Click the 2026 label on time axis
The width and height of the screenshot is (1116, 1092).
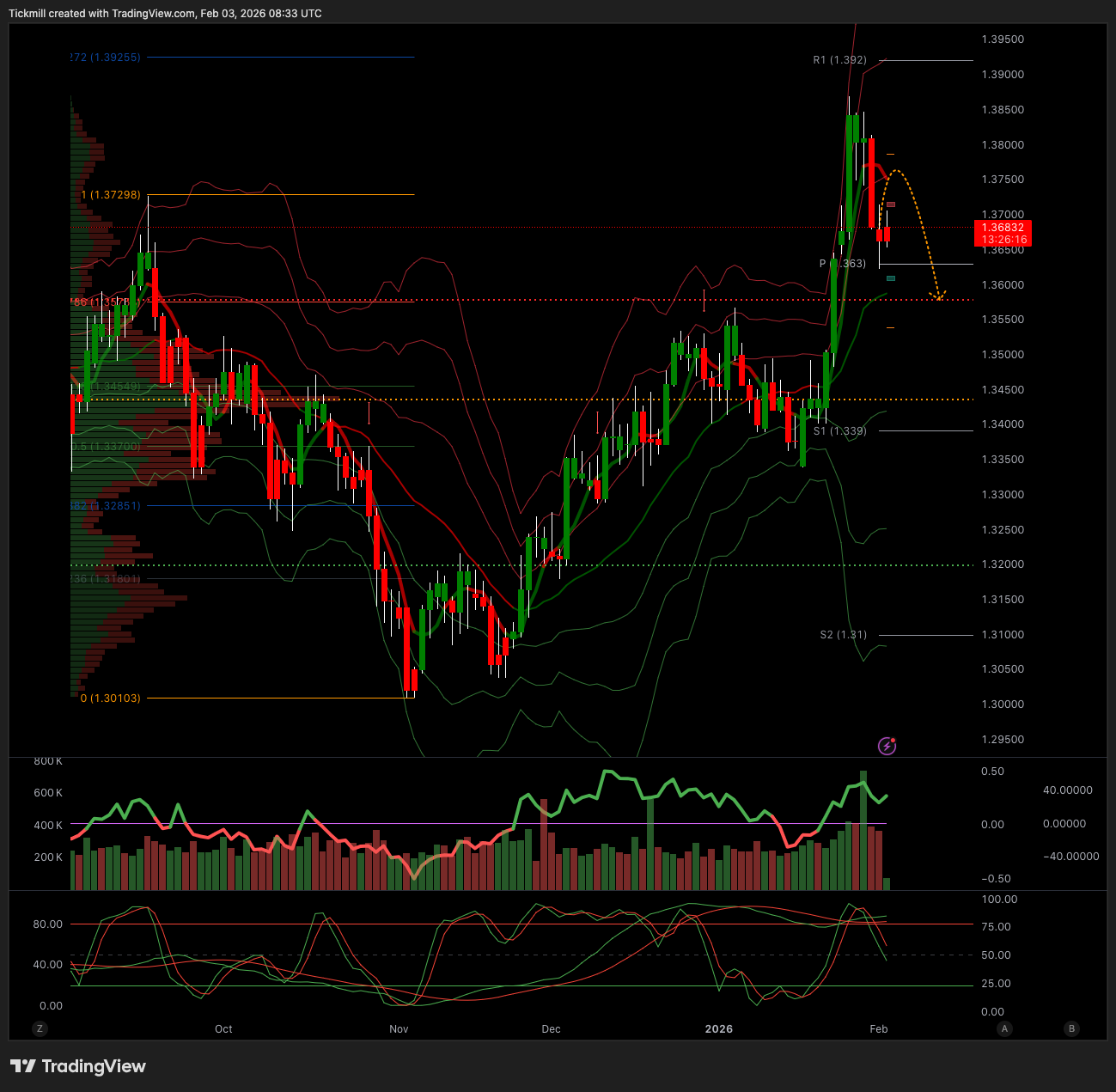(718, 1029)
